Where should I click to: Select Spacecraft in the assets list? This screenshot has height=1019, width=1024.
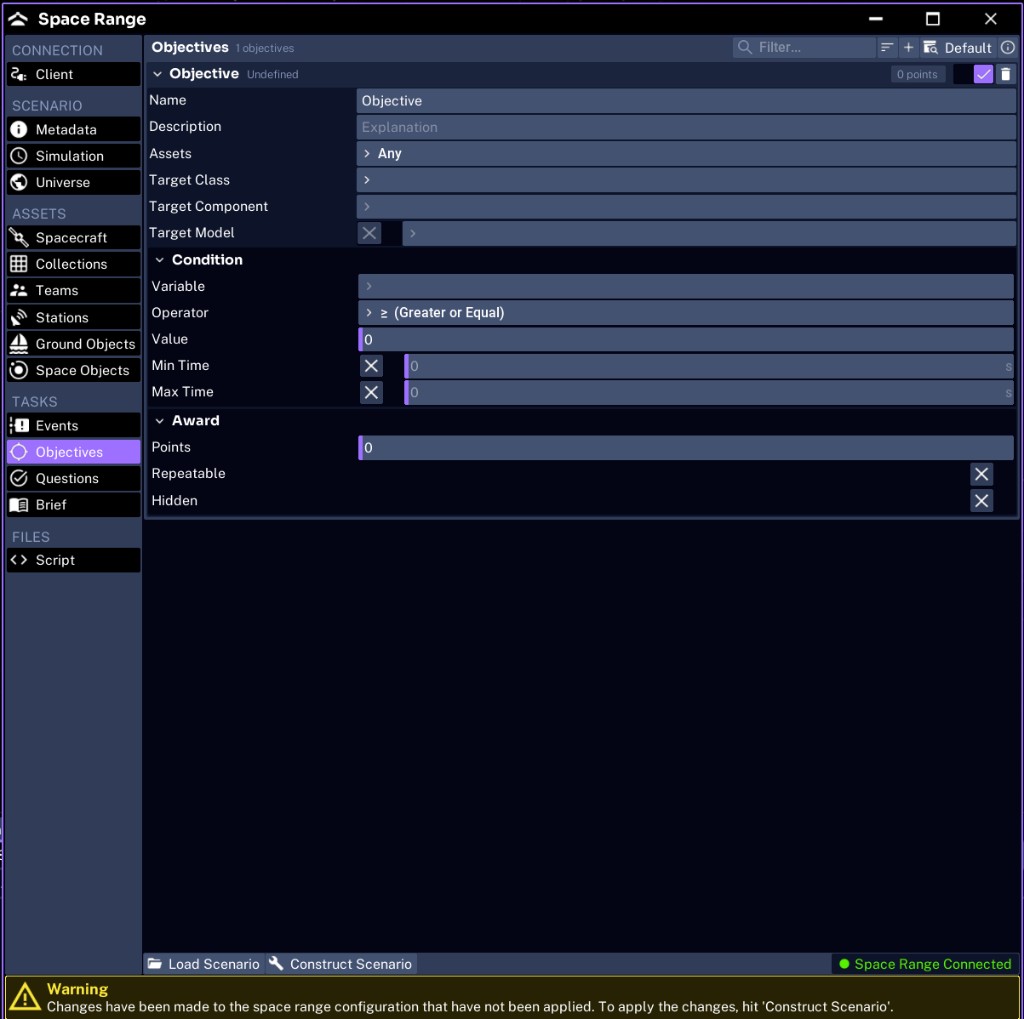coord(73,238)
